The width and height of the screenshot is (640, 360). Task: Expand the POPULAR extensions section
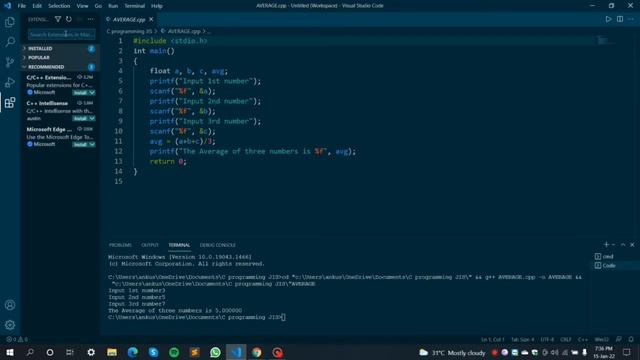pos(59,58)
